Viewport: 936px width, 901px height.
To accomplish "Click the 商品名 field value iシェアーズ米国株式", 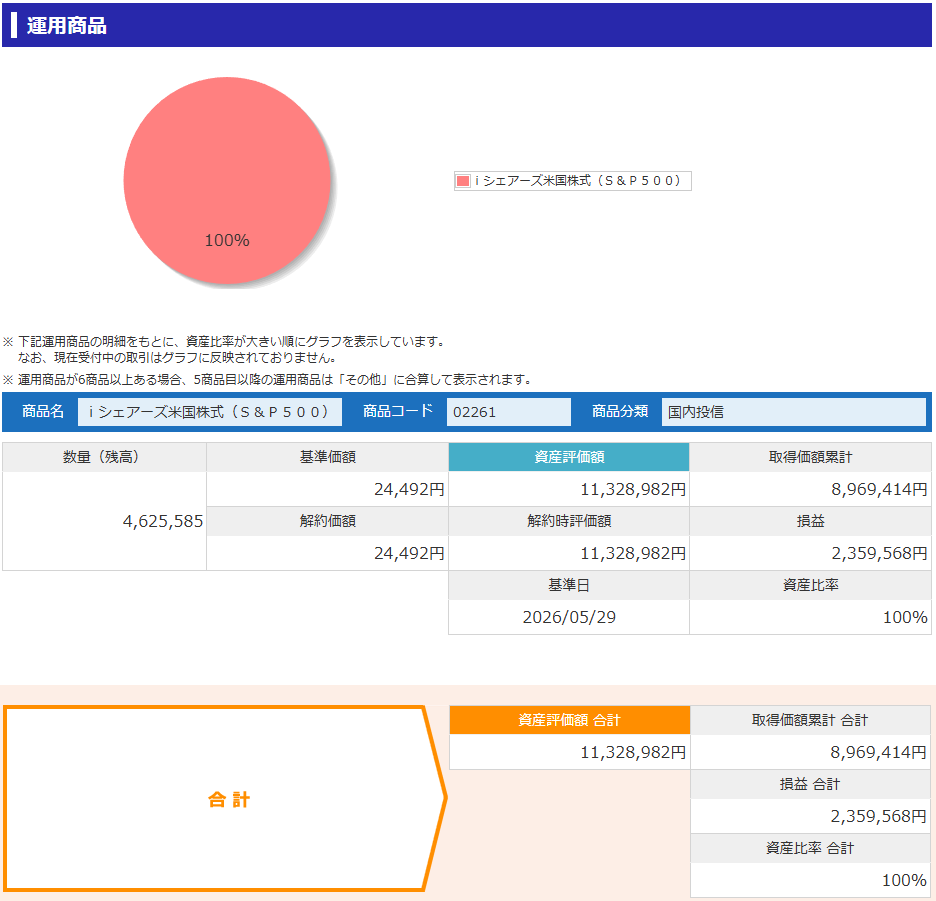I will click(210, 412).
